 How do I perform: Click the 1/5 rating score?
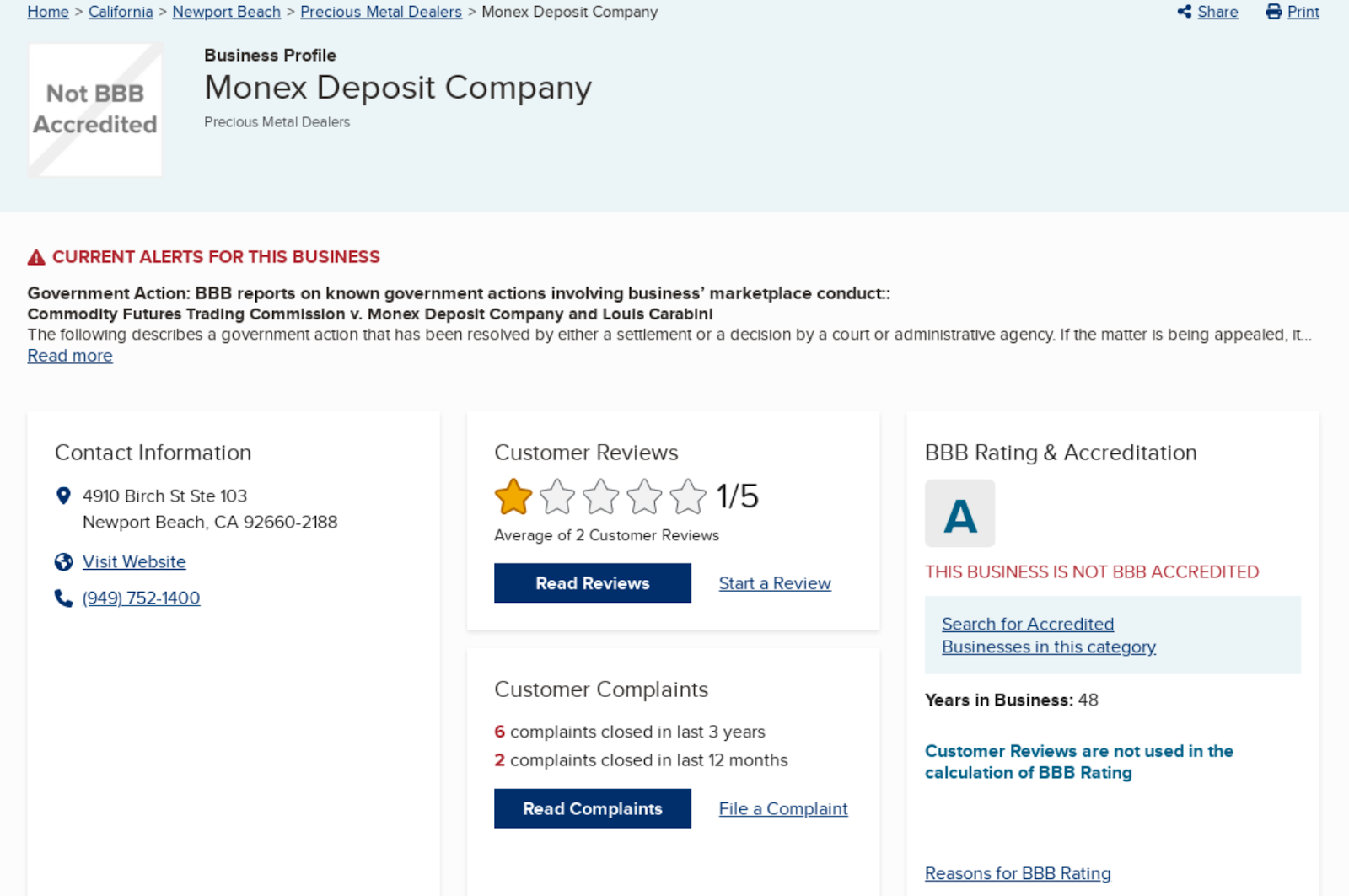[738, 496]
